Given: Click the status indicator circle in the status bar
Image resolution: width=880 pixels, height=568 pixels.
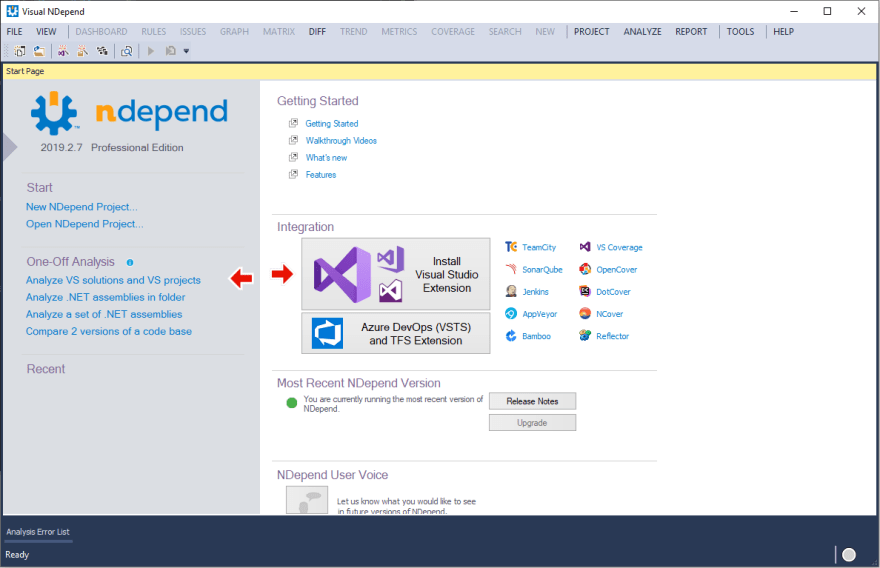Looking at the screenshot, I should point(849,555).
